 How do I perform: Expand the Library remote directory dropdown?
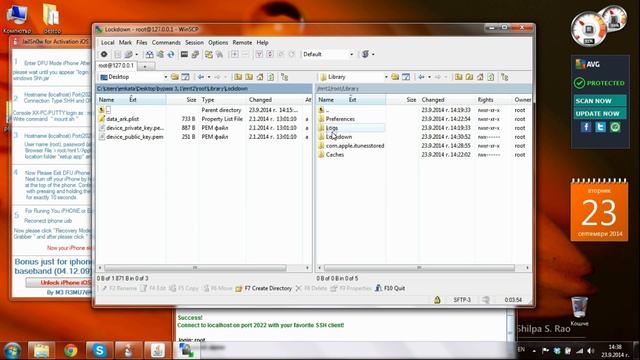[386, 77]
